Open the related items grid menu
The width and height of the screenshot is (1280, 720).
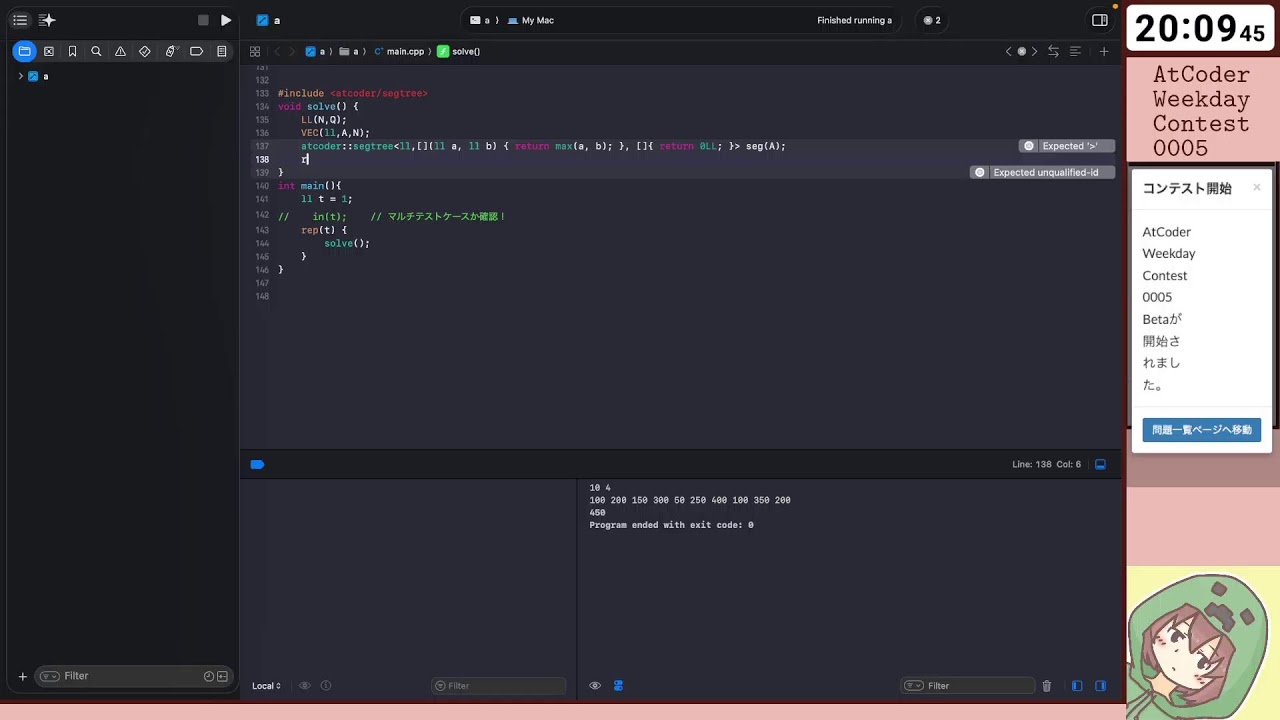(x=255, y=51)
